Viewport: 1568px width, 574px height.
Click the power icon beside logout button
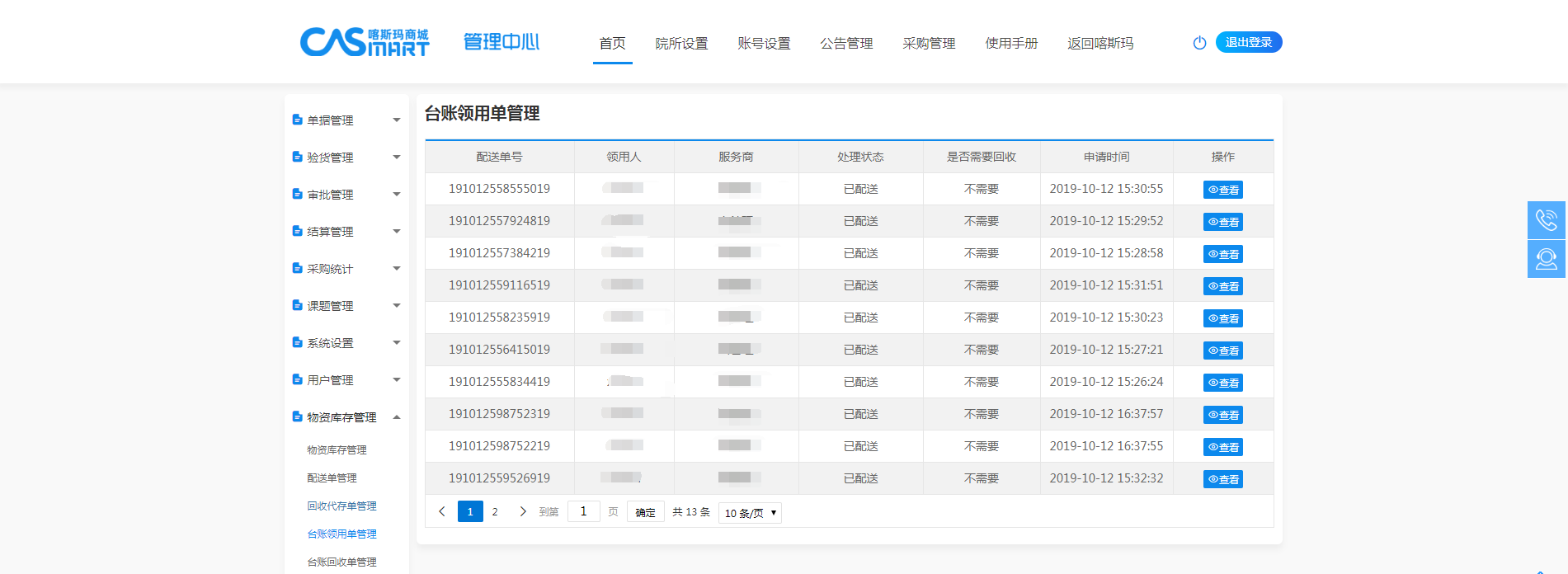(1199, 43)
